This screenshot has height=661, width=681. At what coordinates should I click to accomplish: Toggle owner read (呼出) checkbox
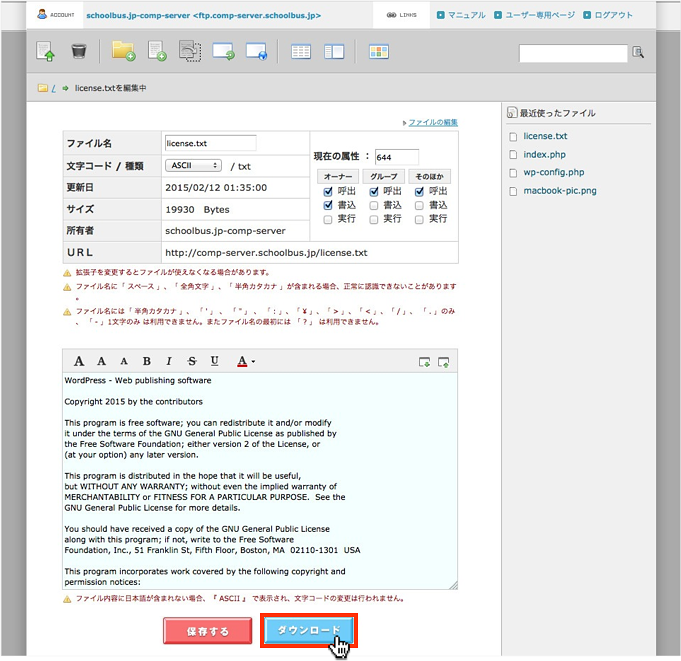click(x=328, y=192)
